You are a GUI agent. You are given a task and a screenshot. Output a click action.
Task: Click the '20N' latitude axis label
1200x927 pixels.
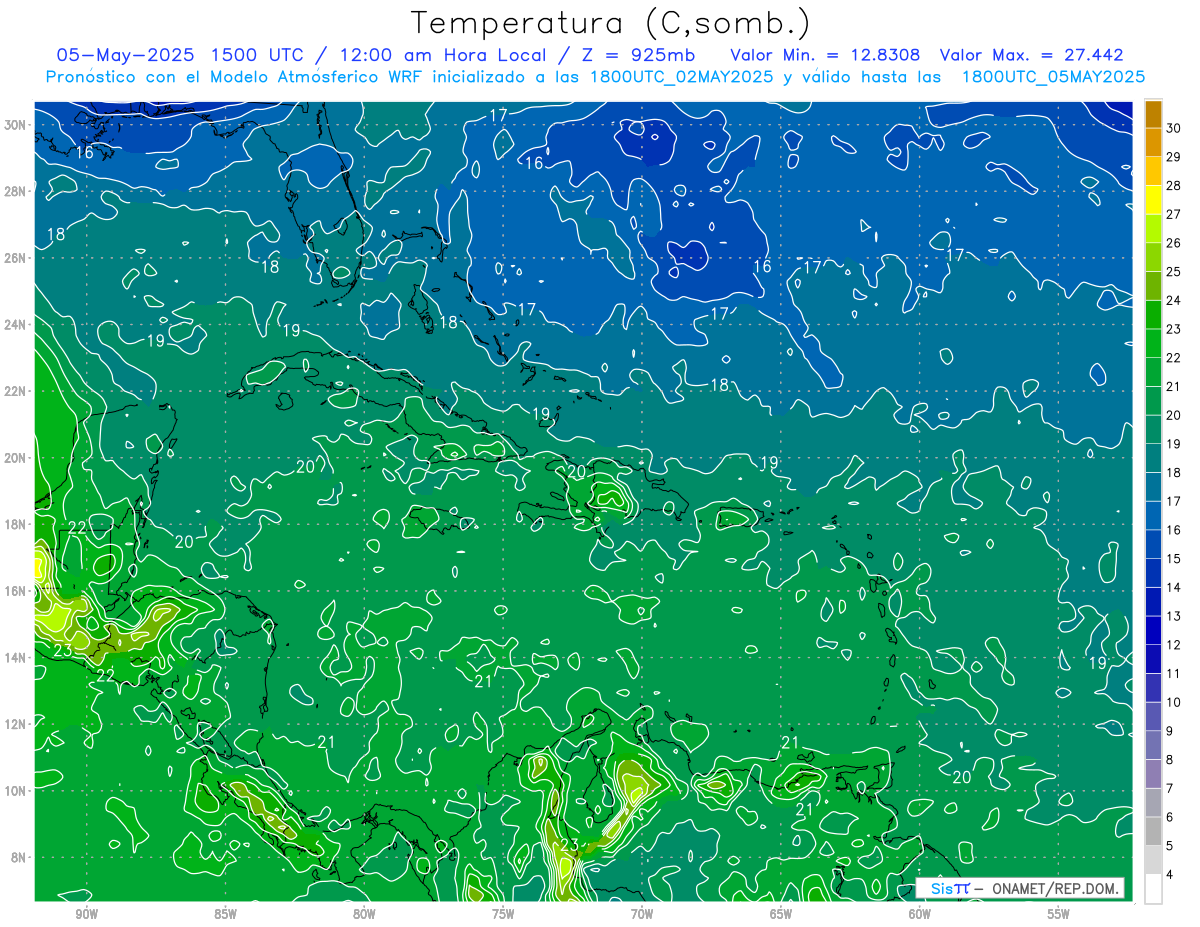[x=17, y=458]
